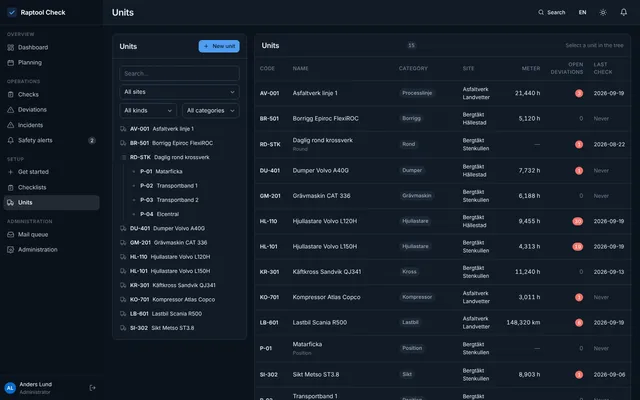Click the Safety alerts count badge

92,140
